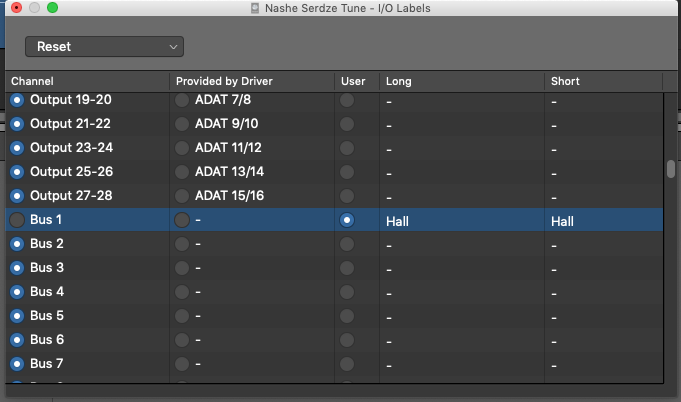This screenshot has width=681, height=402.
Task: Select Channel radio for Output 25-26
Action: click(17, 172)
